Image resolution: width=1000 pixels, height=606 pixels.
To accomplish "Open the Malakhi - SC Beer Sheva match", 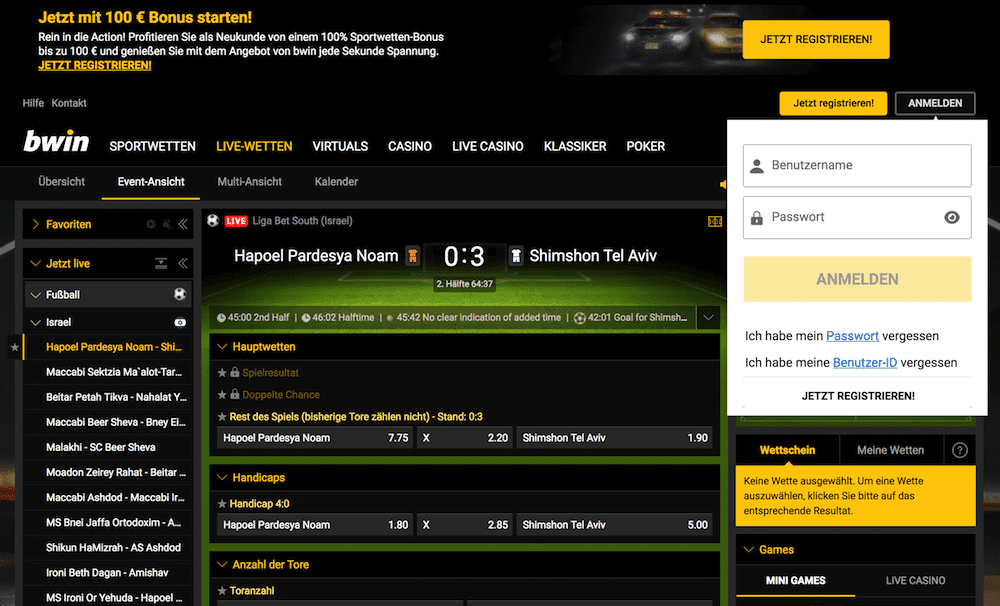I will point(101,447).
